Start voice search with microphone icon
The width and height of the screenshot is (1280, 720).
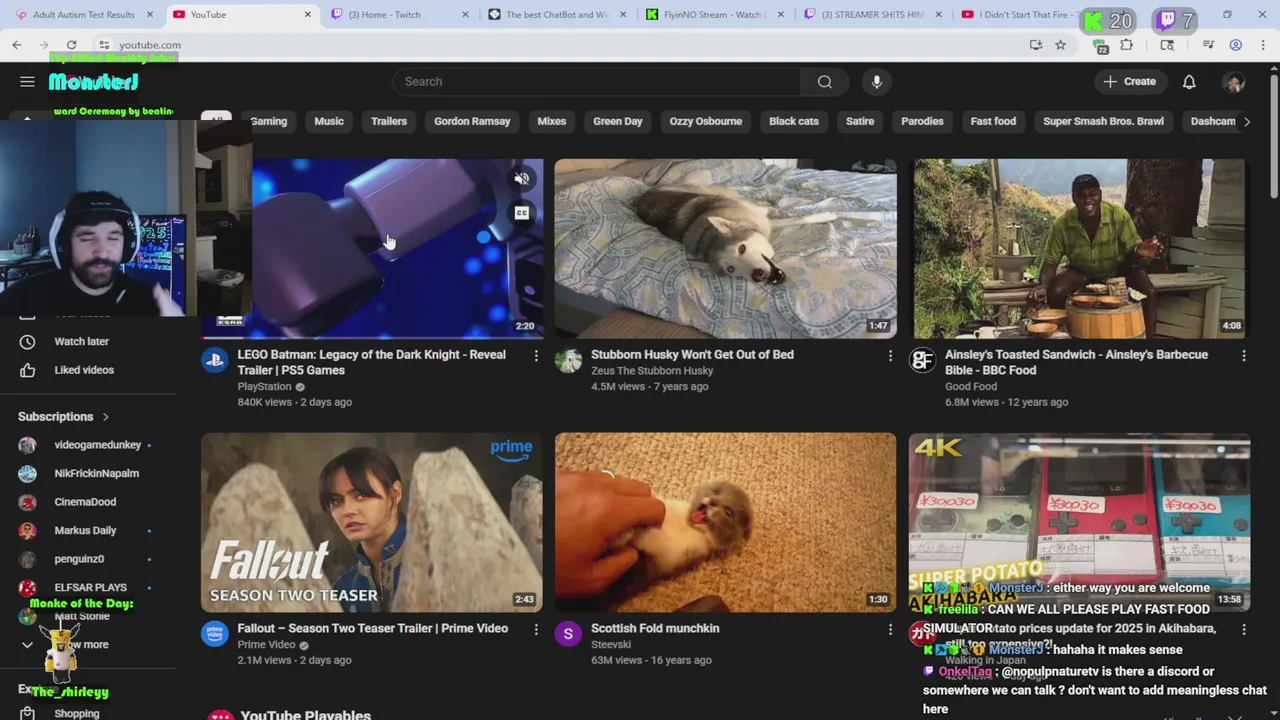coord(877,82)
